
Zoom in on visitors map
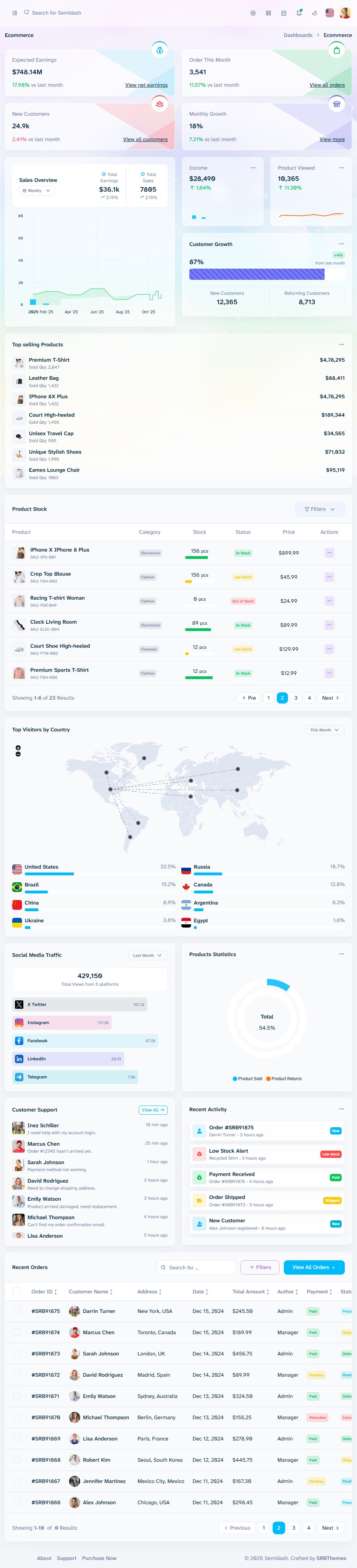[18, 747]
